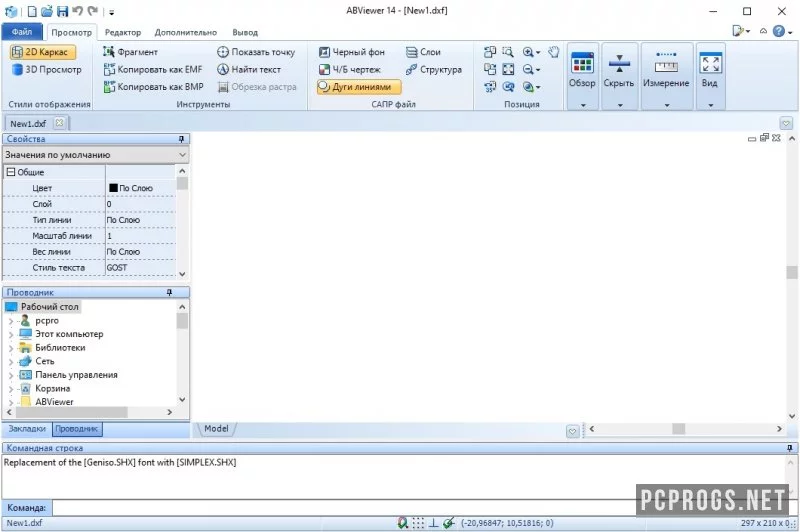Image resolution: width=800 pixels, height=532 pixels.
Task: Click Стиль текста value GOST
Action: coord(141,267)
